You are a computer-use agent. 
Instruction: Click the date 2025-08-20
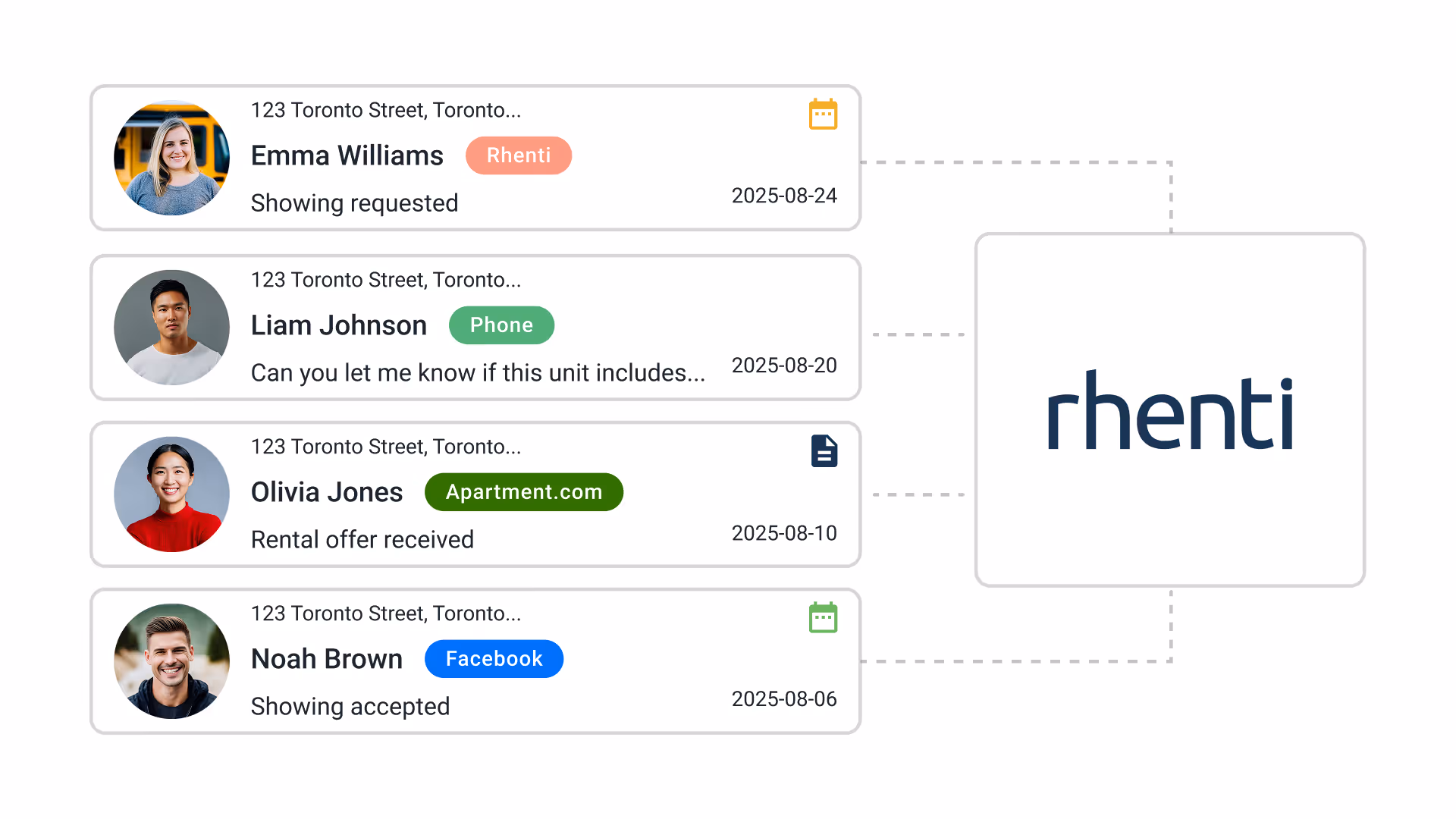tap(784, 366)
